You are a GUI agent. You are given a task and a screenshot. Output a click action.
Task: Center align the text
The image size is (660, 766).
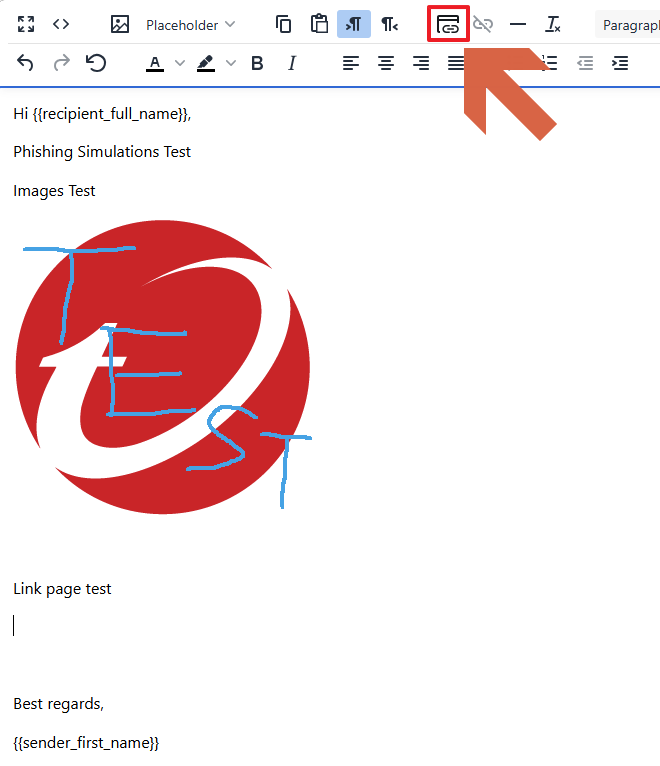386,63
